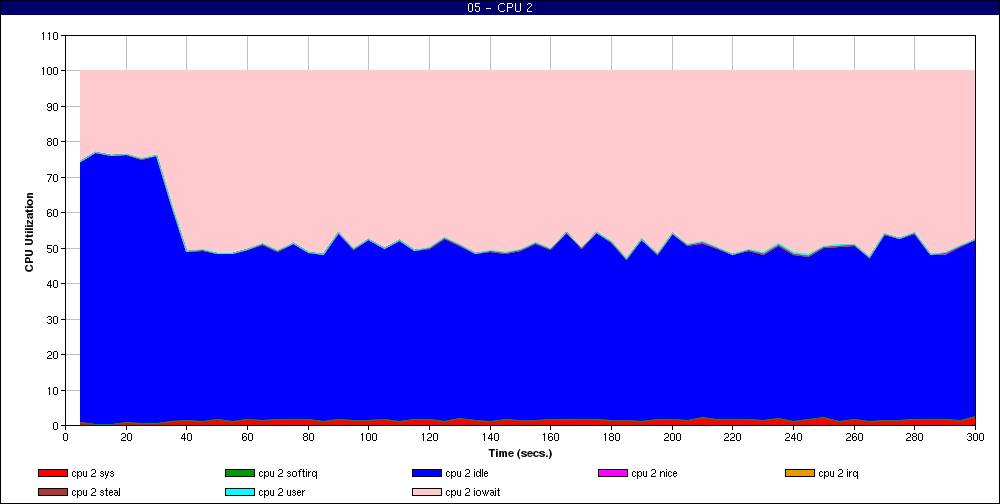Click the orange cpu 2 irq legend swatch
Image resolution: width=1000 pixels, height=504 pixels.
pos(800,473)
